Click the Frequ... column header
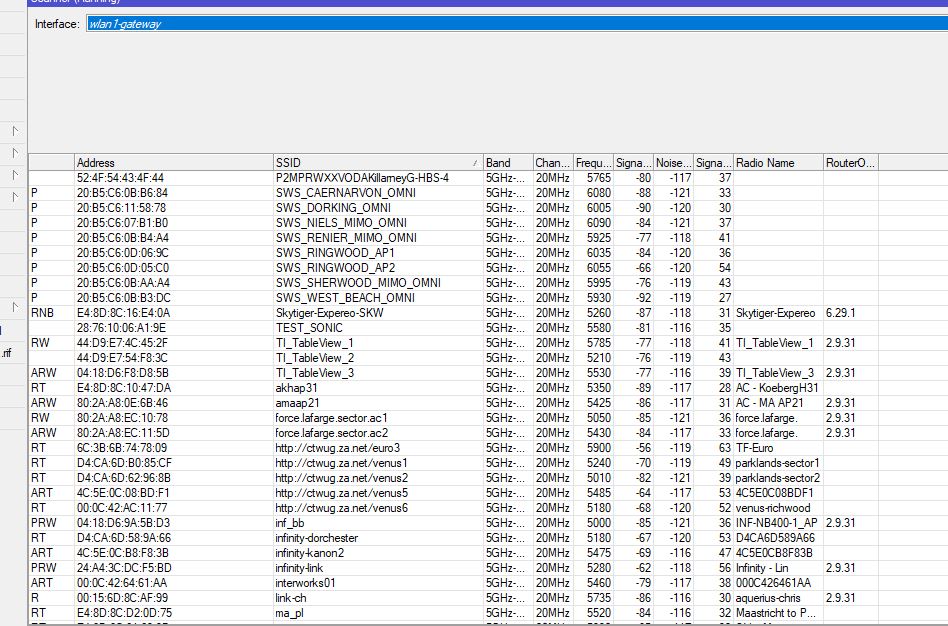The image size is (948, 626). tap(592, 162)
